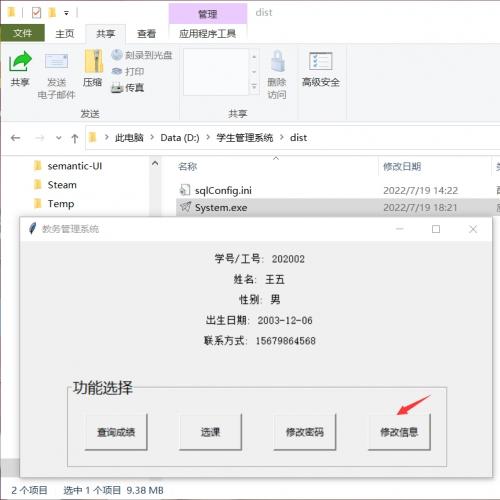Switch to the Home (主页) ribbon tab
500x500 pixels.
point(65,34)
